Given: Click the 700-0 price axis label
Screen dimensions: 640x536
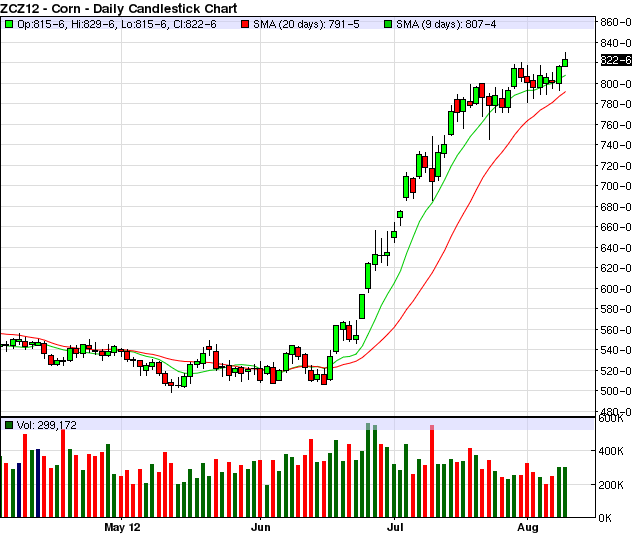Looking at the screenshot, I should [616, 186].
